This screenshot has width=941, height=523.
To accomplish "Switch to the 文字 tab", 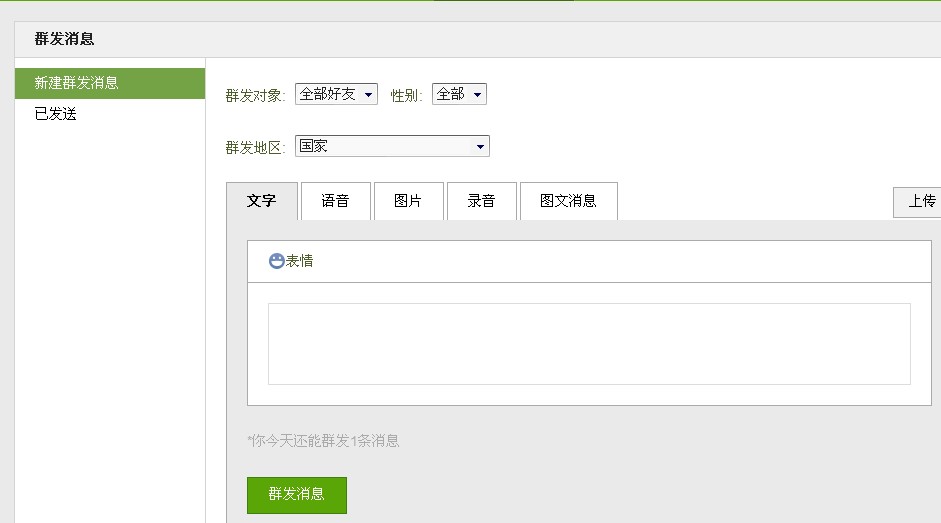I will click(262, 201).
